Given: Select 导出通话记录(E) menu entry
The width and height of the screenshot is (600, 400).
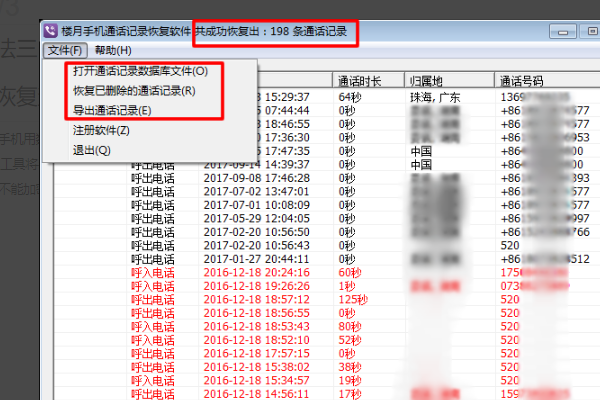Looking at the screenshot, I should point(112,111).
